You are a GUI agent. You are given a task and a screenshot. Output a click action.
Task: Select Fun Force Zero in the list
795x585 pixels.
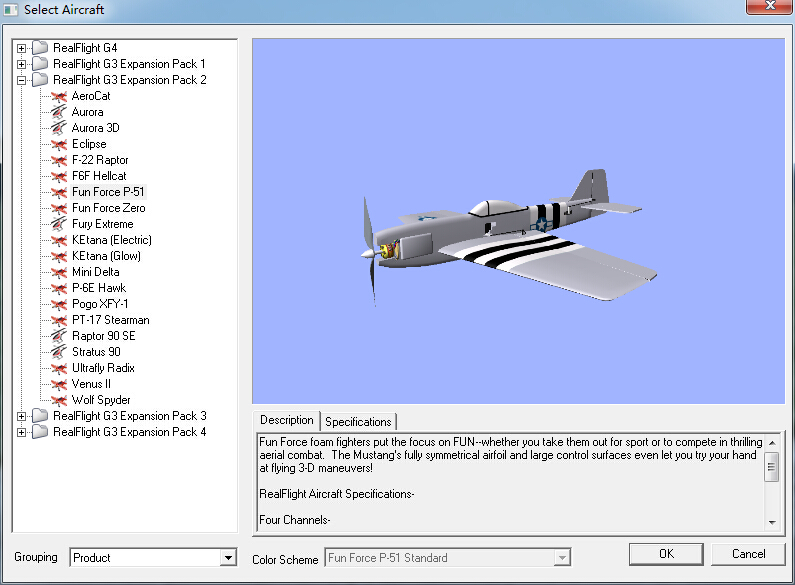[x=109, y=208]
